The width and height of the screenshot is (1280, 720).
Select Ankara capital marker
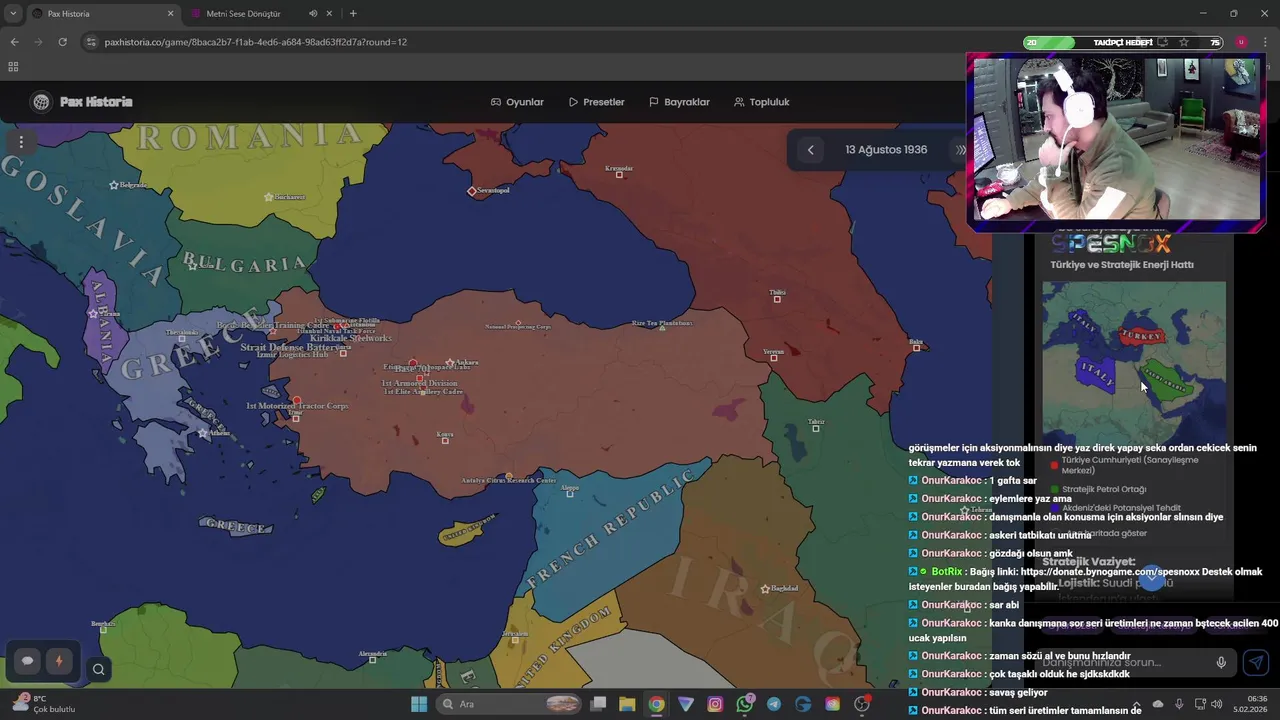(x=451, y=362)
